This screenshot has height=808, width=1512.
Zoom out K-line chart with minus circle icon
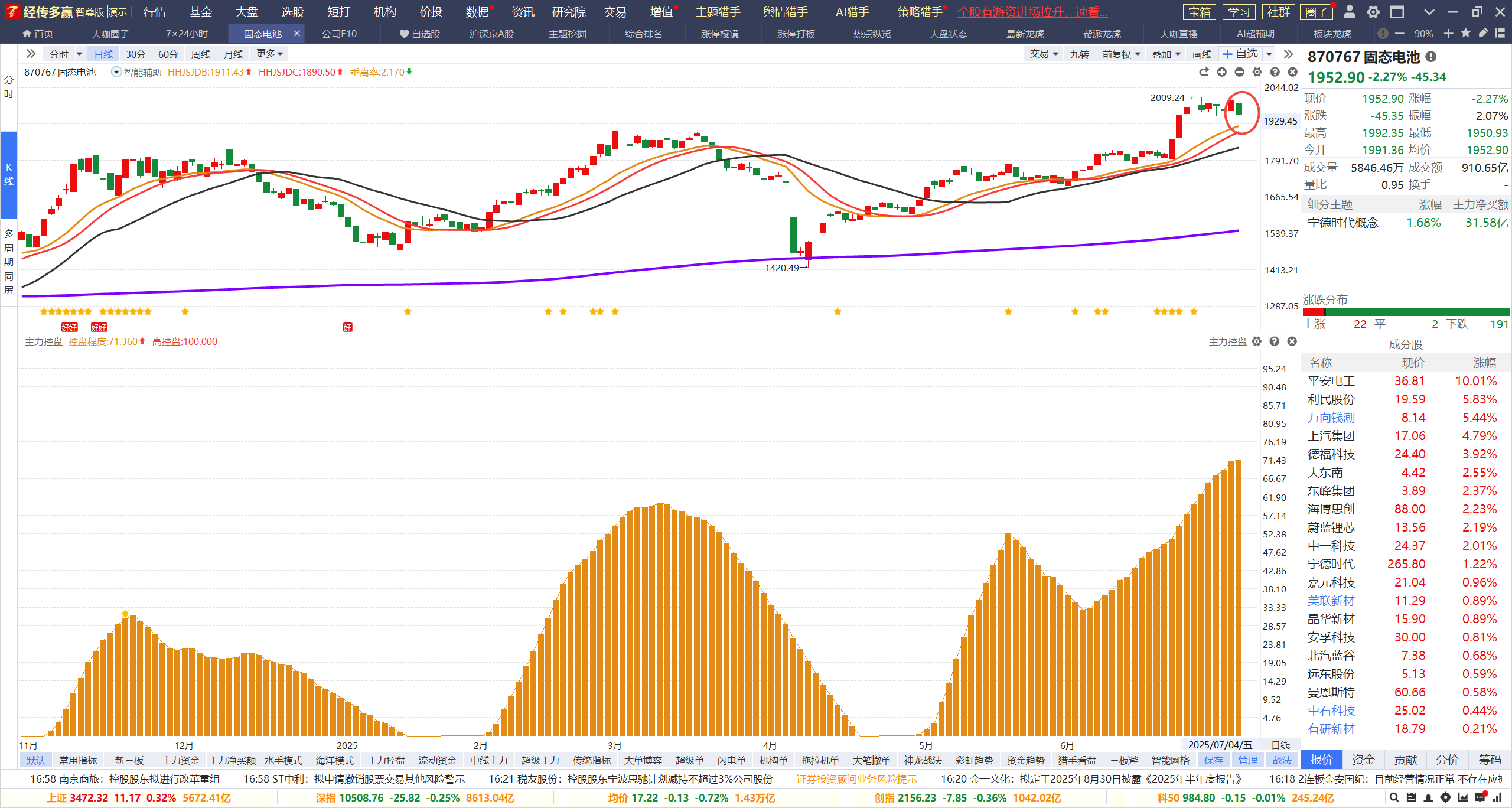[x=1239, y=72]
